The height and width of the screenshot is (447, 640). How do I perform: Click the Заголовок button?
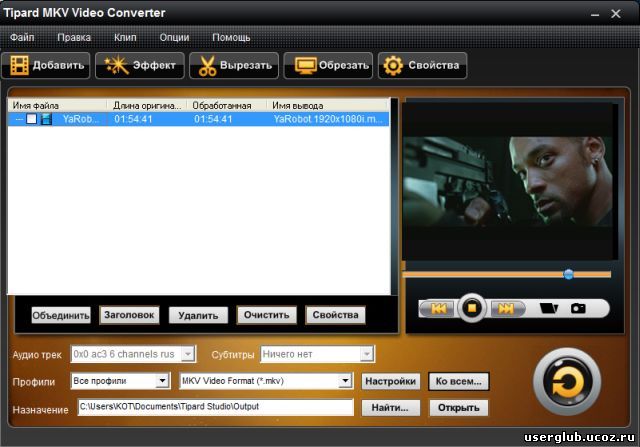tap(129, 315)
